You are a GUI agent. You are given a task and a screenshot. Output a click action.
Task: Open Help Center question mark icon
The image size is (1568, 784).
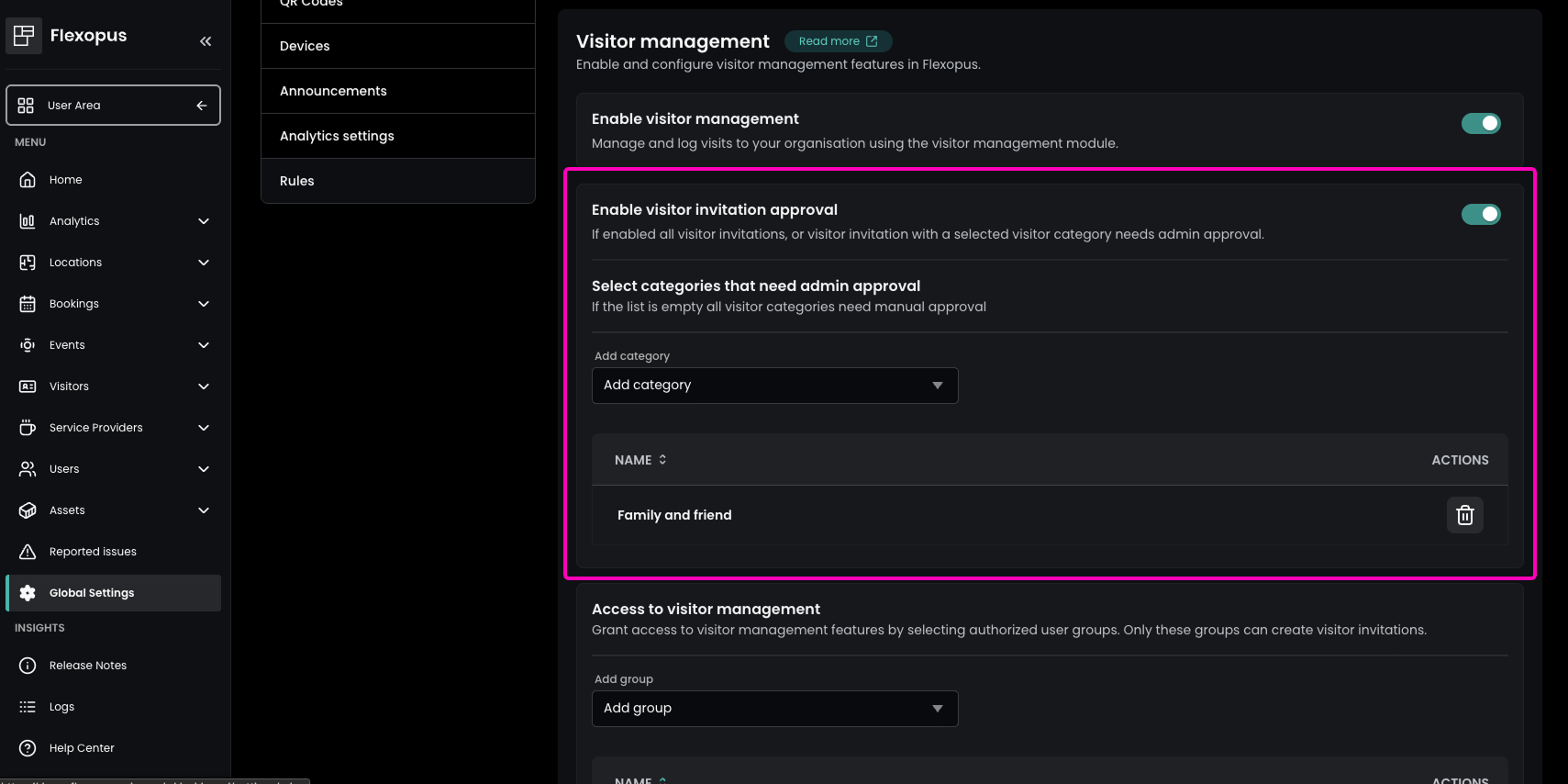28,748
